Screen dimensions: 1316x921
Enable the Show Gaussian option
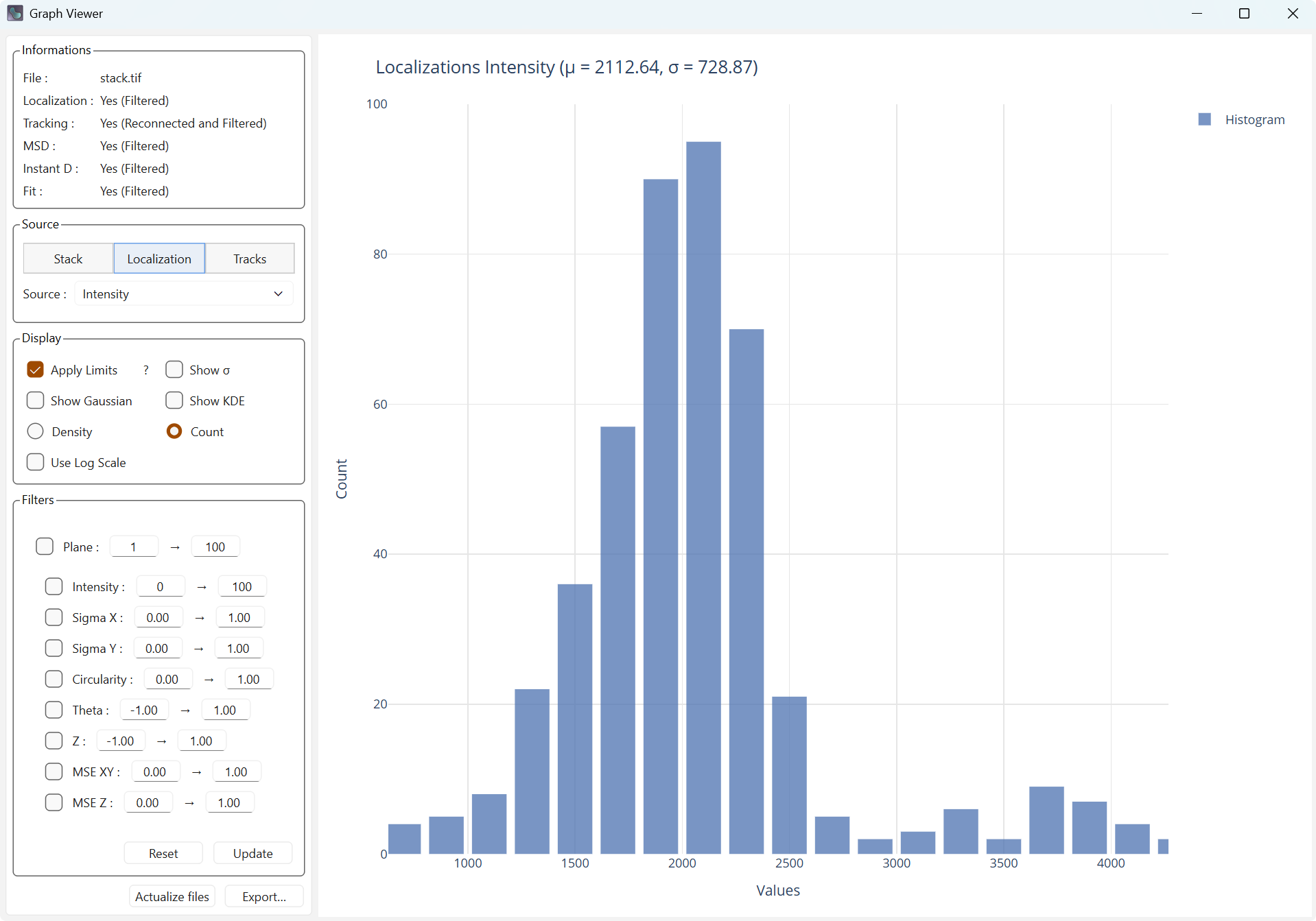click(35, 400)
